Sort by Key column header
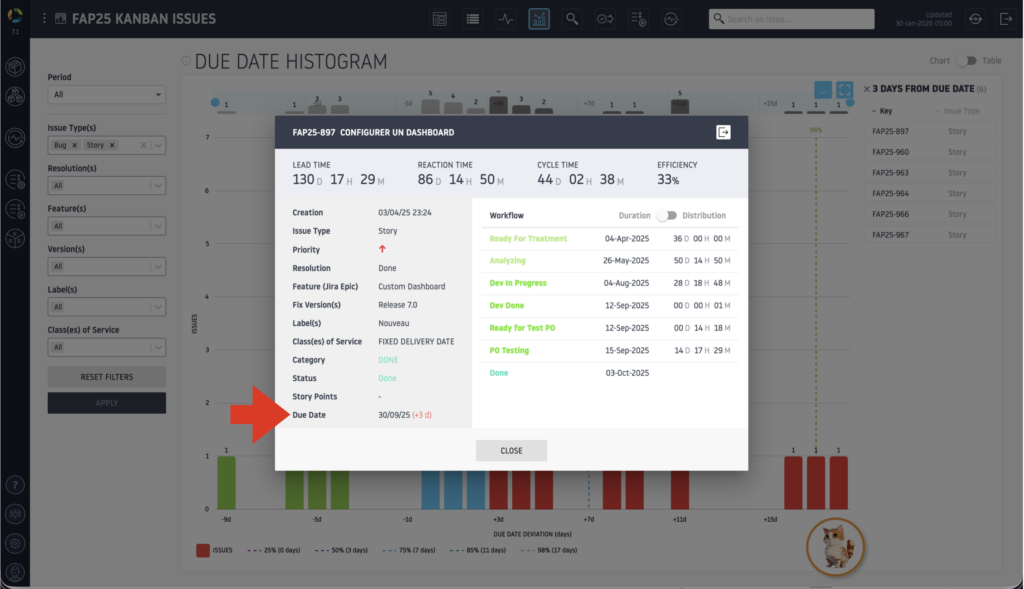The height and width of the screenshot is (589, 1024). 885,112
